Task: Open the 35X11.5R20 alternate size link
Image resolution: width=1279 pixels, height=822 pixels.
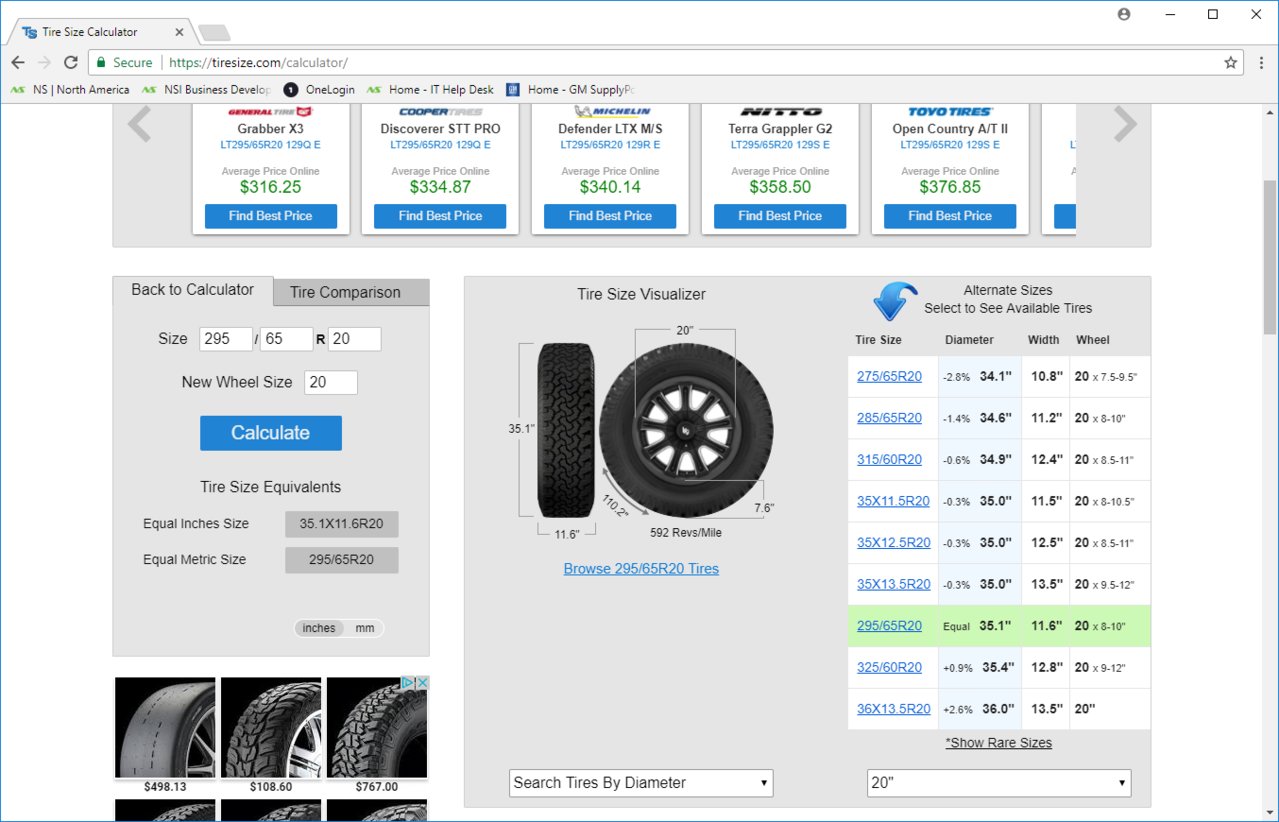Action: 893,501
